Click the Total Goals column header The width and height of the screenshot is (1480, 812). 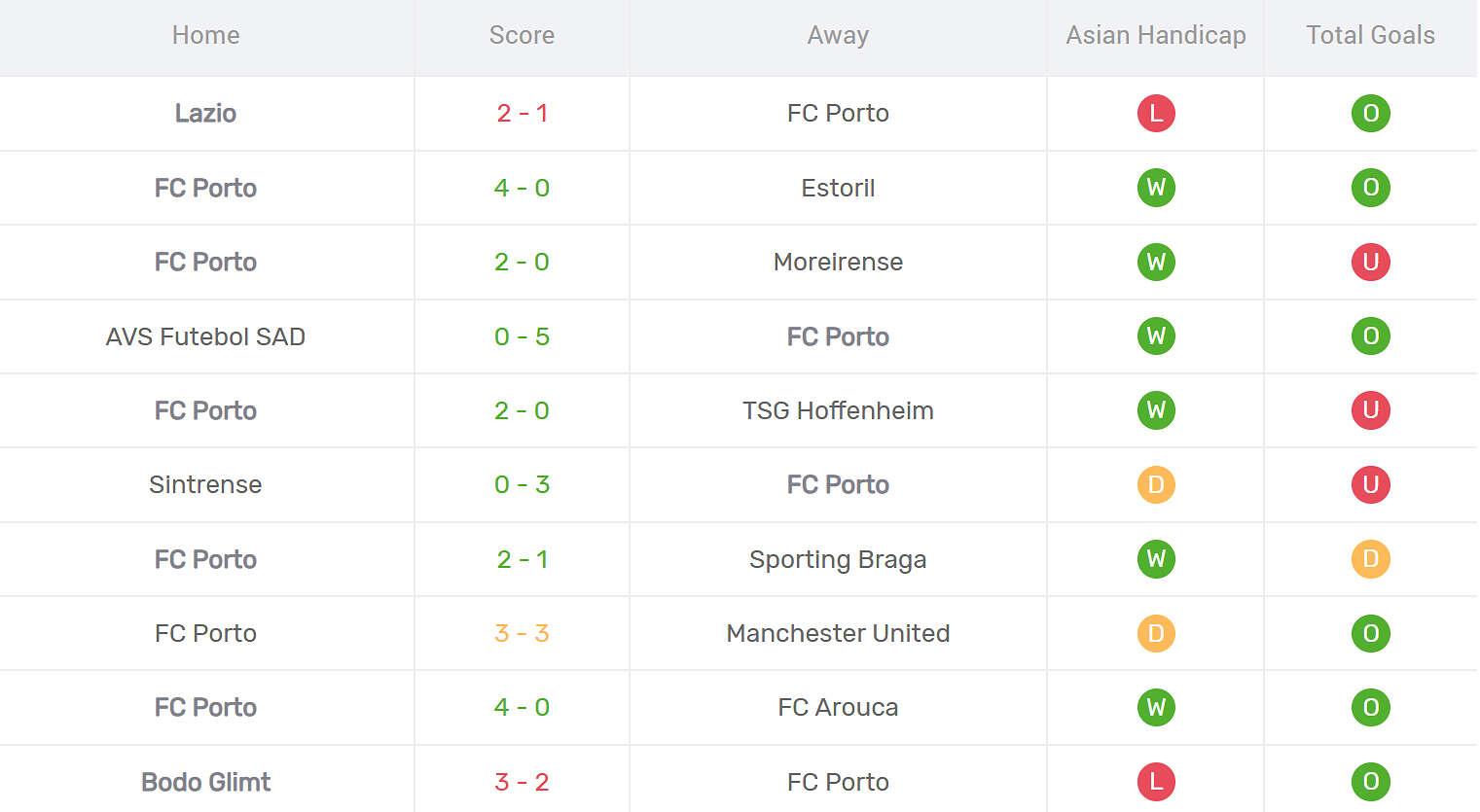1370,35
